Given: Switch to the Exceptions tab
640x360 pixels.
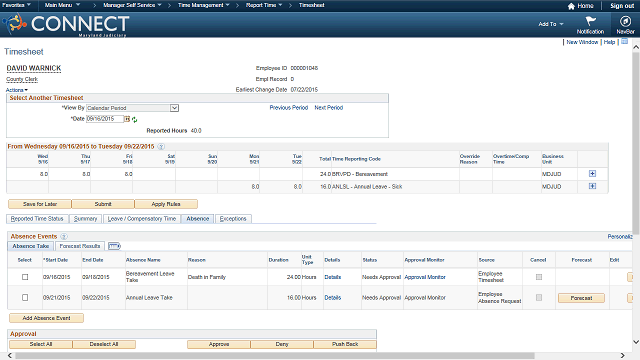Looking at the screenshot, I should (x=233, y=219).
